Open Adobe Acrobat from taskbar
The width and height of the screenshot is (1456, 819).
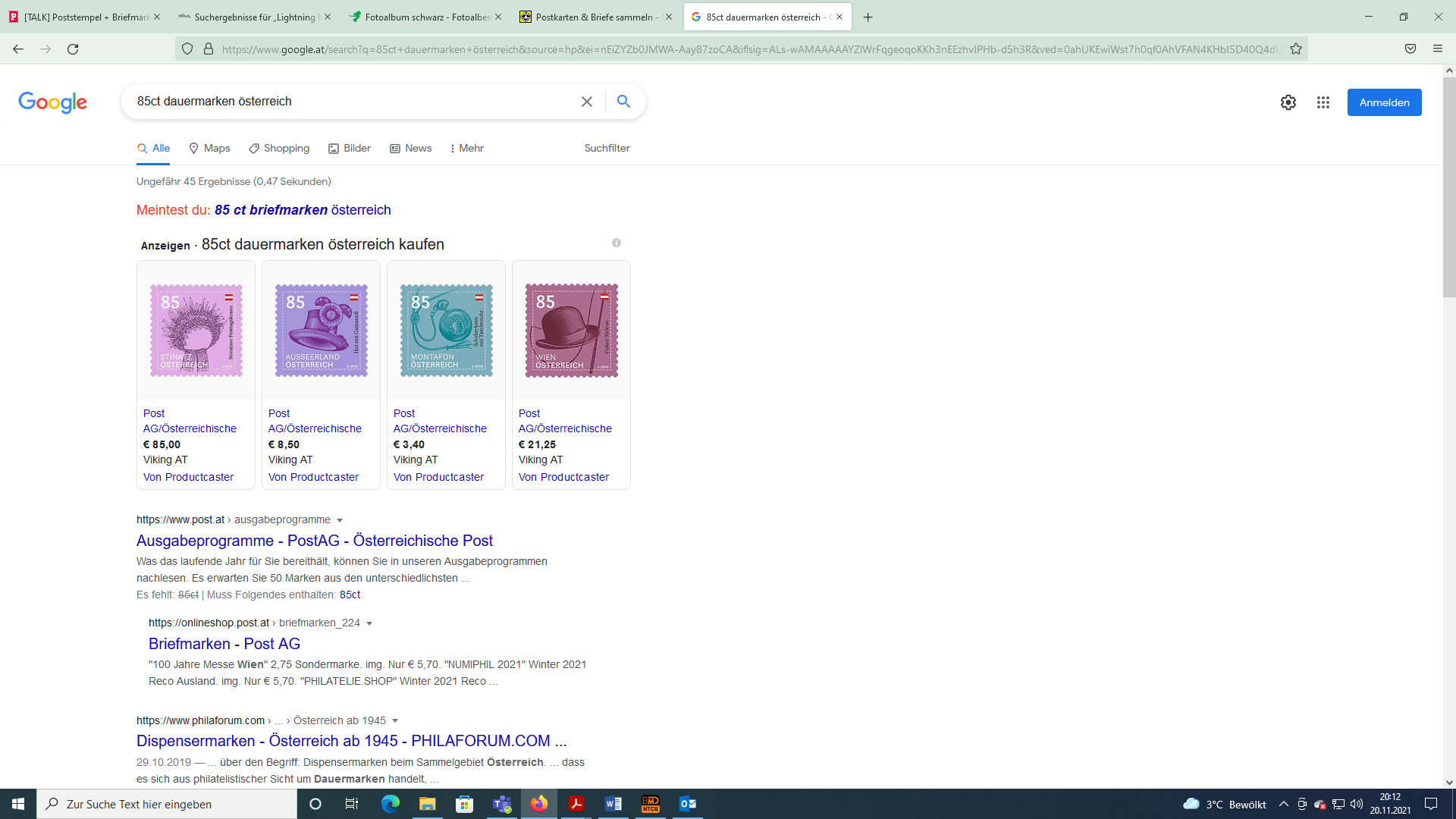(x=576, y=804)
